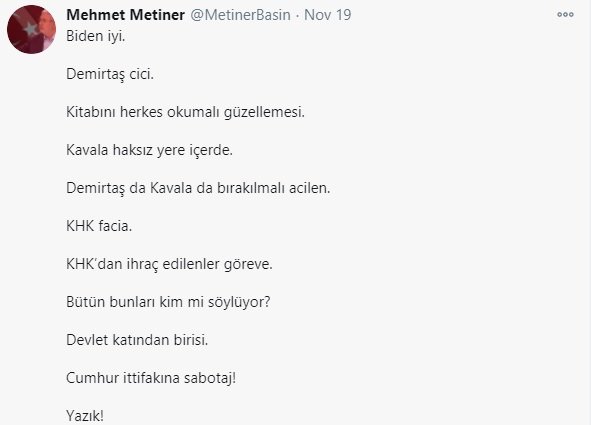This screenshot has width=591, height=425.
Task: Click the final line "Yazık!"
Action: tap(85, 416)
